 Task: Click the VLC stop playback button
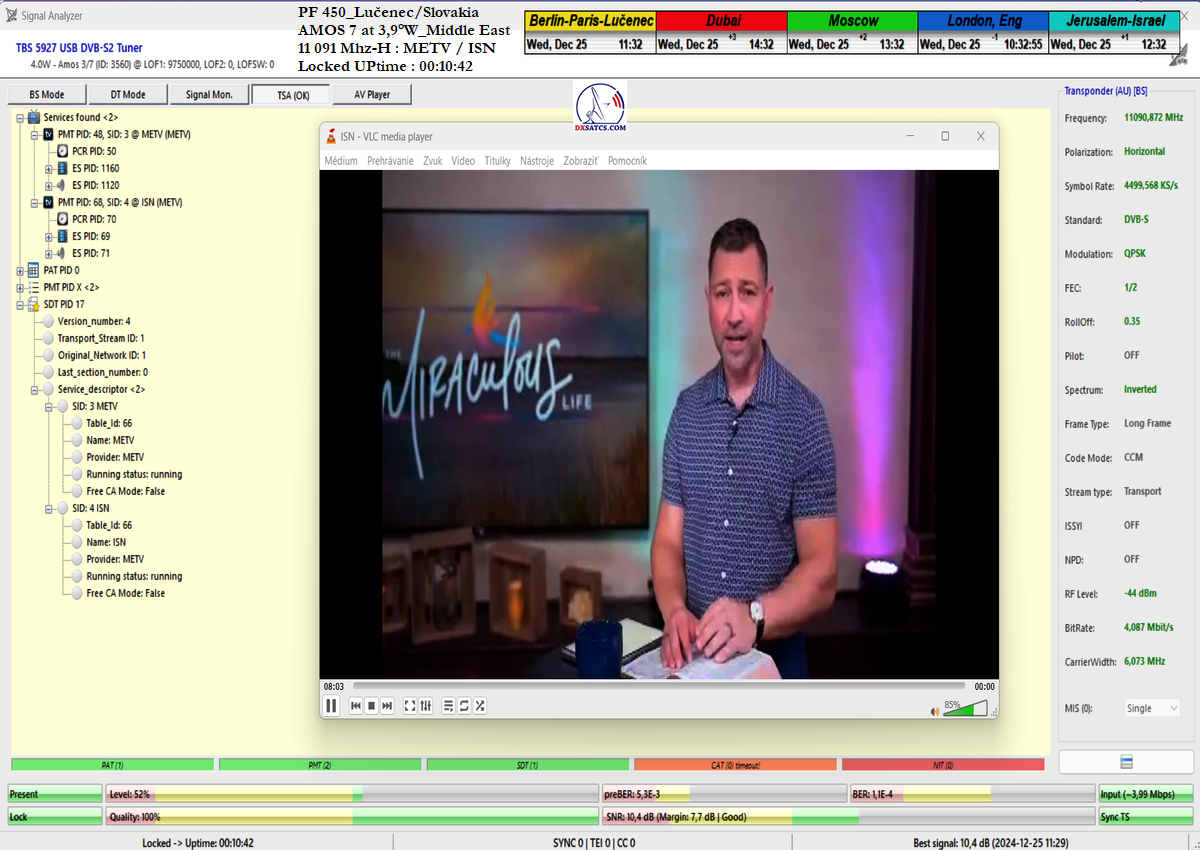coord(371,706)
